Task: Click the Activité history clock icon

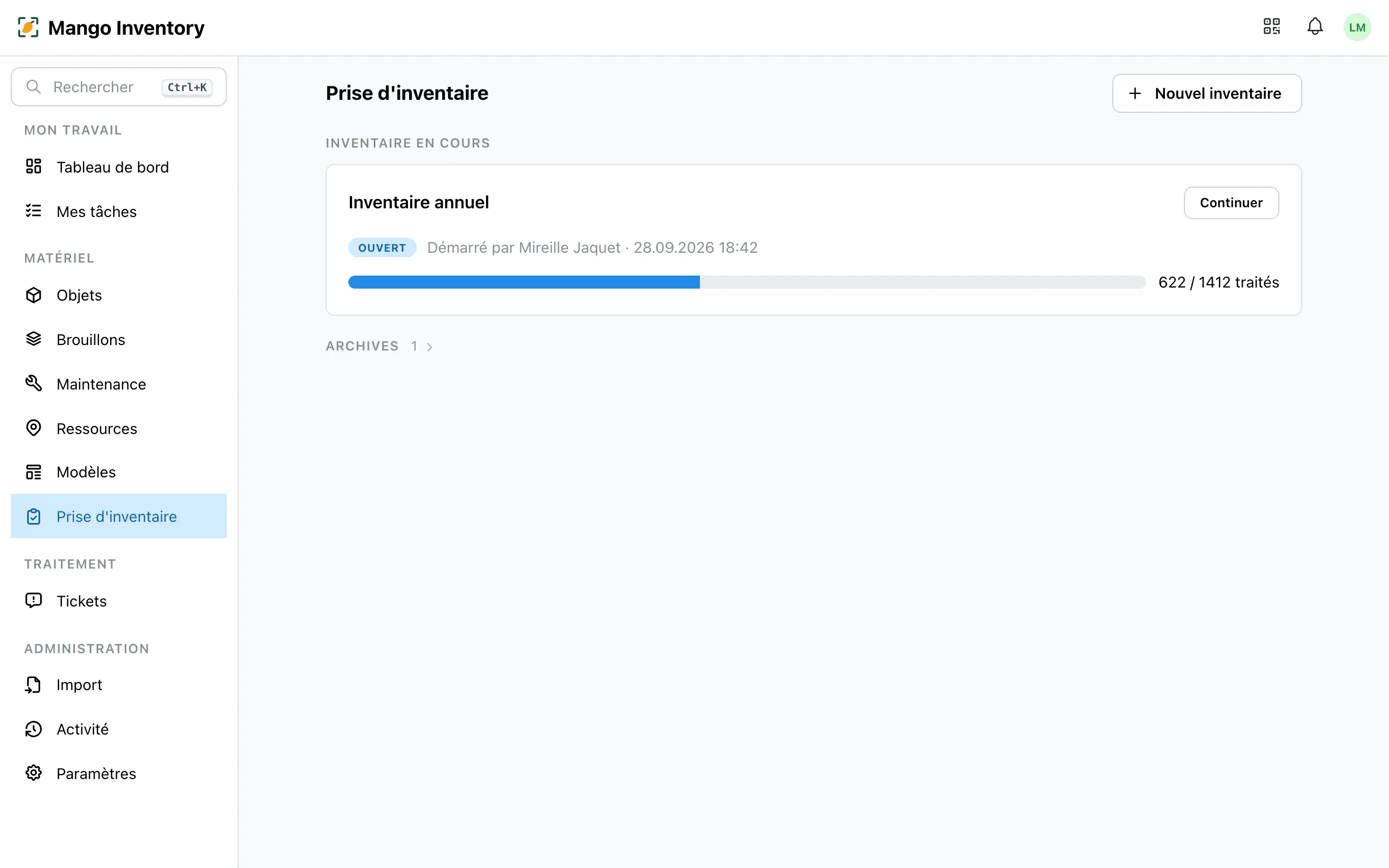Action: point(33,729)
